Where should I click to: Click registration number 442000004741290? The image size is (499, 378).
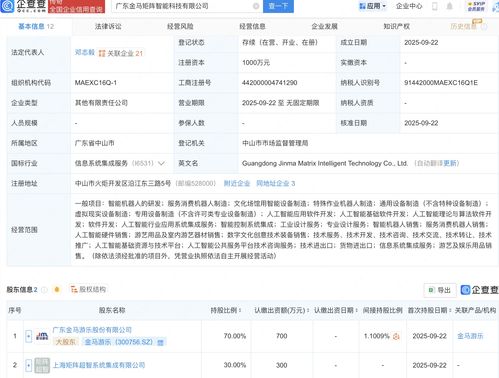tap(269, 83)
